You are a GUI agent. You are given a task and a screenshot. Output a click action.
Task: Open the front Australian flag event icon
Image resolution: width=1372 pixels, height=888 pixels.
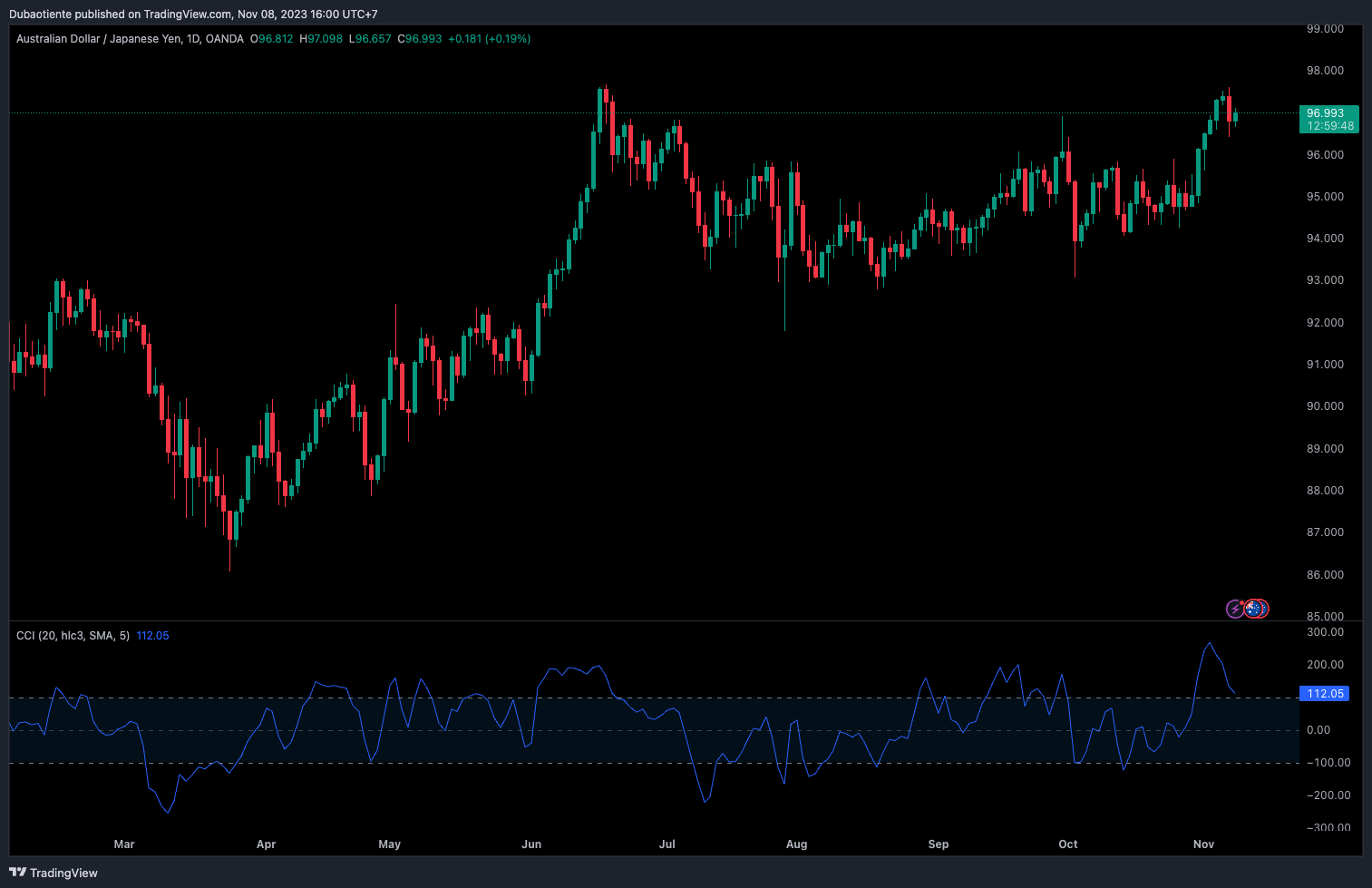tap(1252, 609)
